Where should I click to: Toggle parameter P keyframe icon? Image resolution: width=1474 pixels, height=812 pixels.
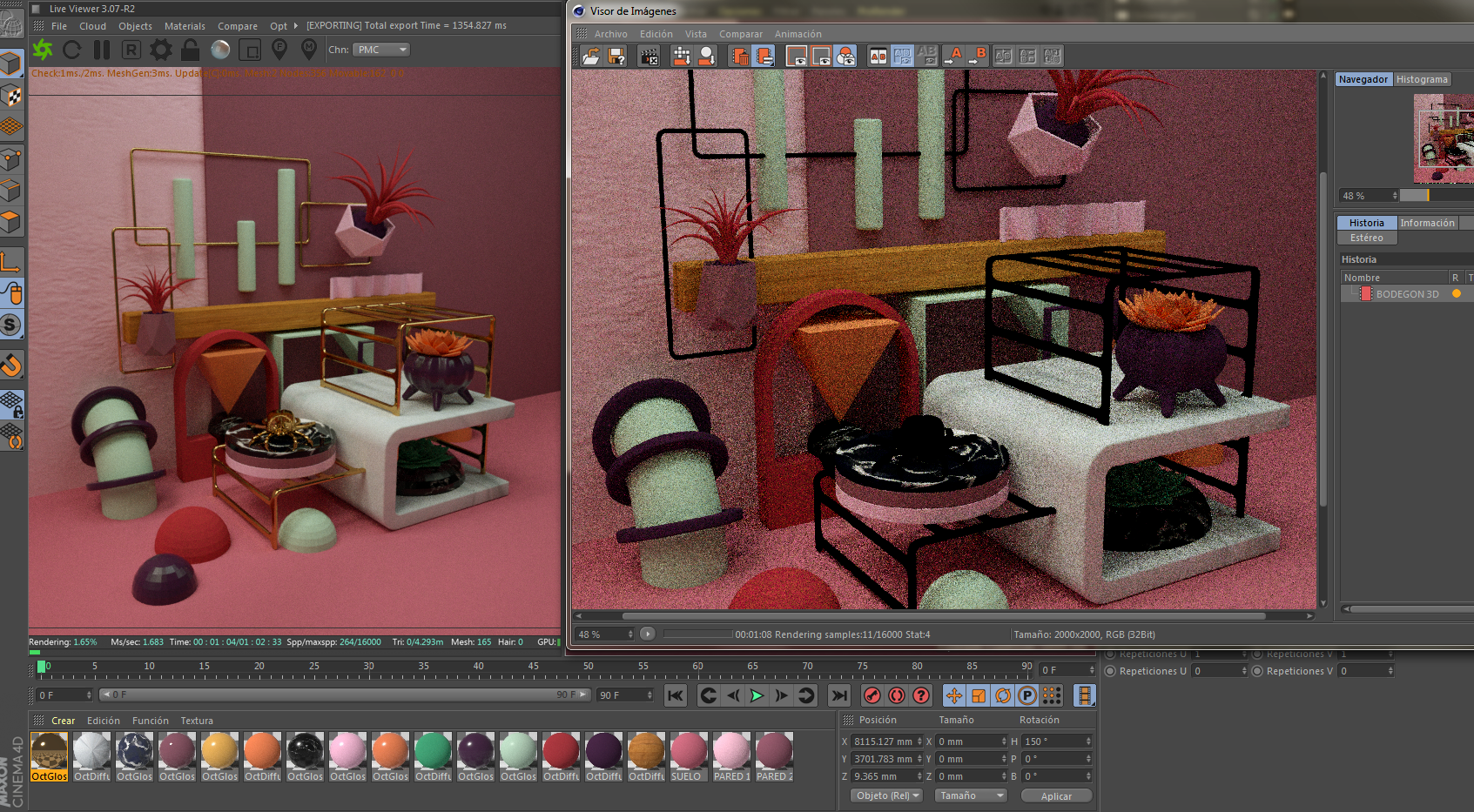pos(1027,695)
